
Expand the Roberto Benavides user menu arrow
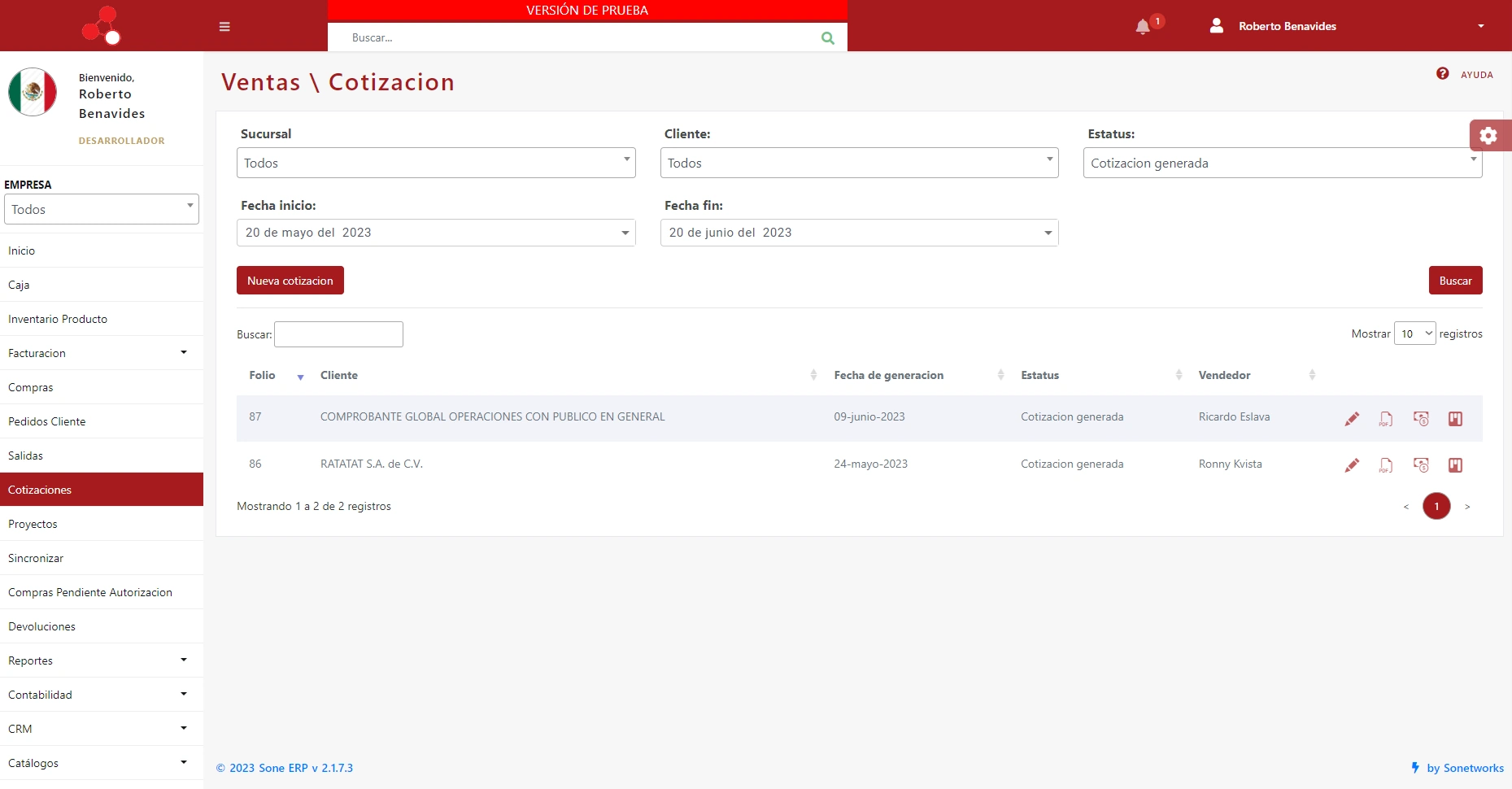pyautogui.click(x=1481, y=26)
